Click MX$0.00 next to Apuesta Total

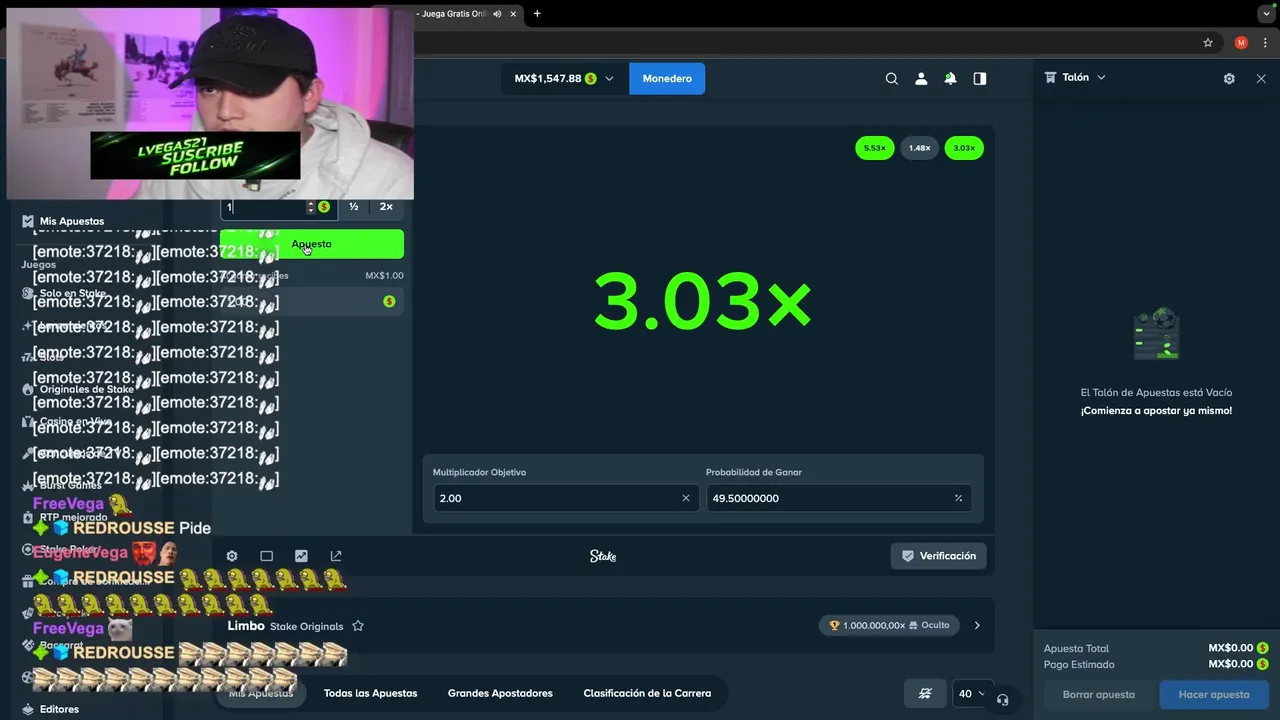pyautogui.click(x=1231, y=648)
